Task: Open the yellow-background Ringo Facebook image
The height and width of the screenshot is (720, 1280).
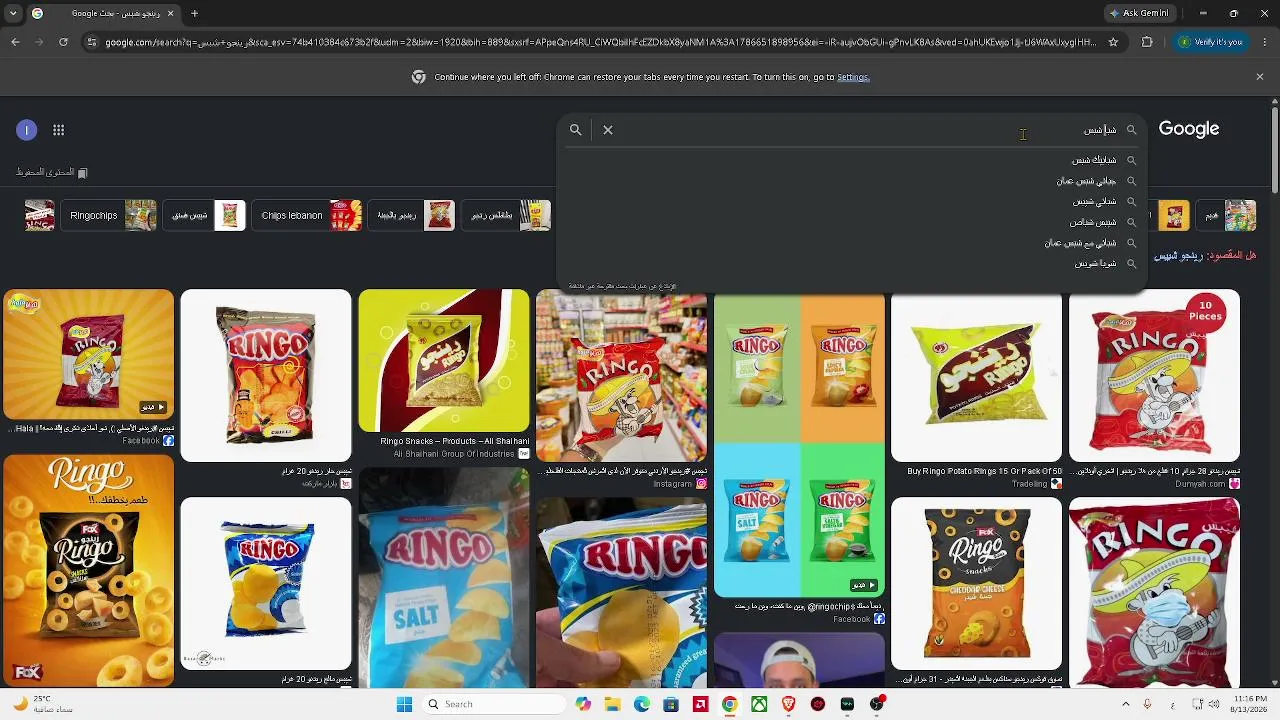Action: tap(88, 355)
